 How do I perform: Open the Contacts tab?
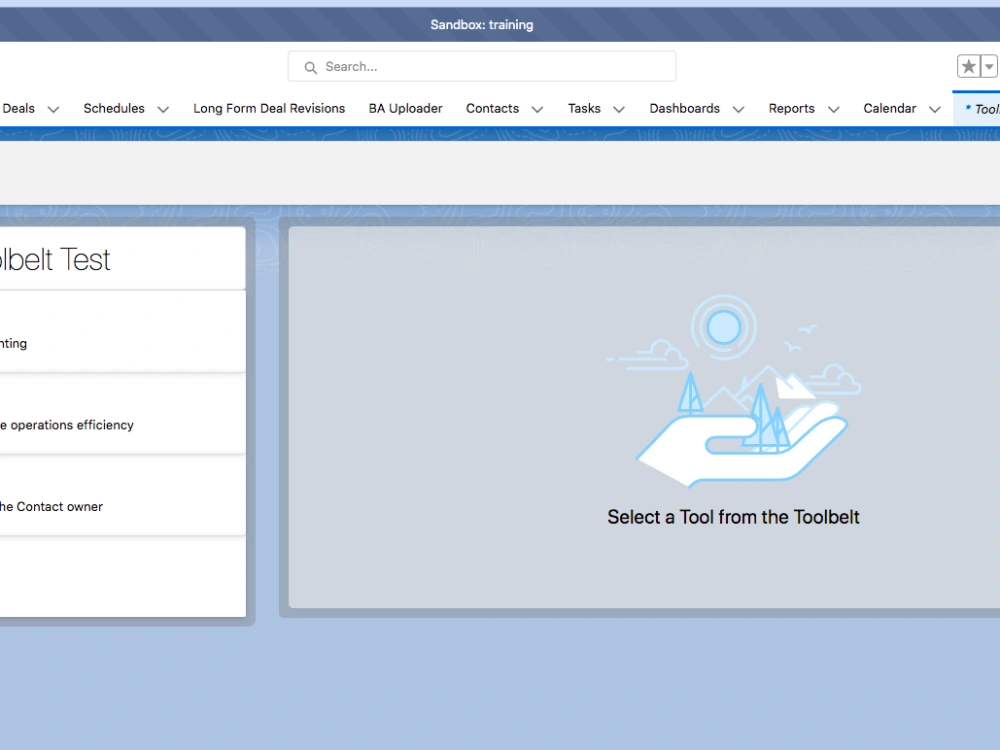pos(492,108)
